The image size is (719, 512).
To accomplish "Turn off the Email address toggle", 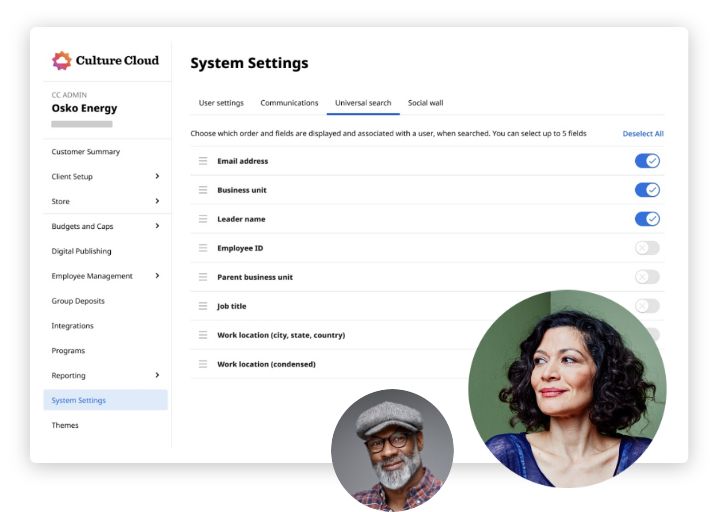I will 647,161.
